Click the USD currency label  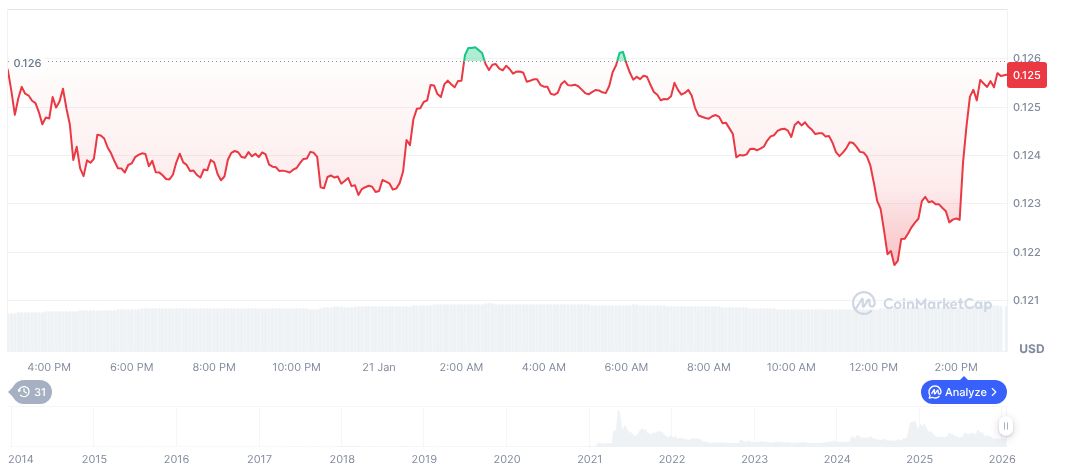[1031, 348]
